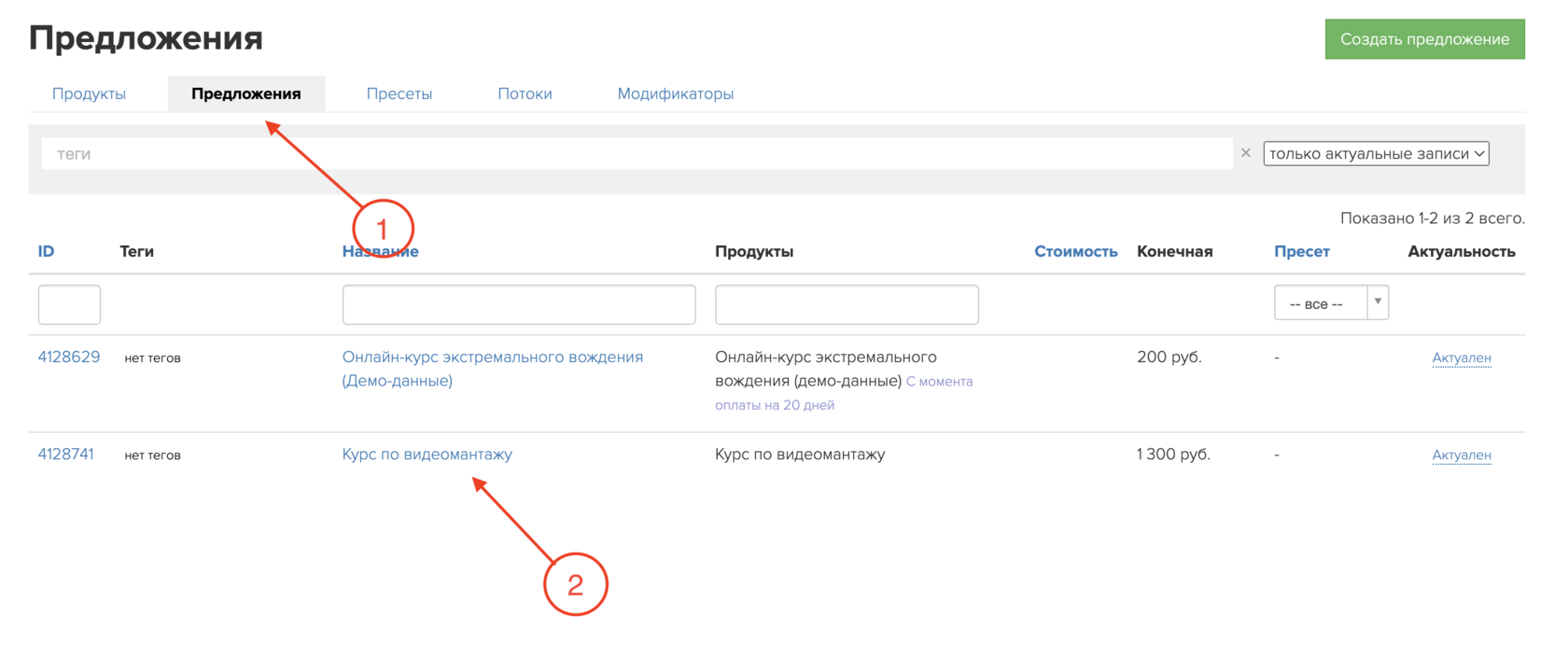Open the Курс по видеомантажу offer

point(427,455)
